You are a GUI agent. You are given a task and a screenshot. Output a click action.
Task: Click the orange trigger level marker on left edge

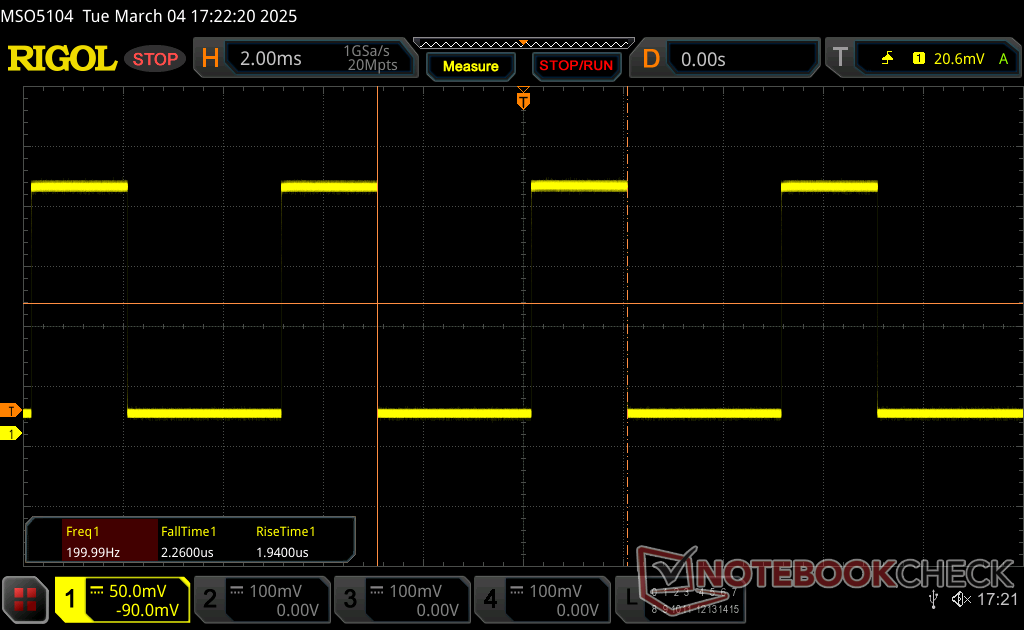click(x=11, y=411)
